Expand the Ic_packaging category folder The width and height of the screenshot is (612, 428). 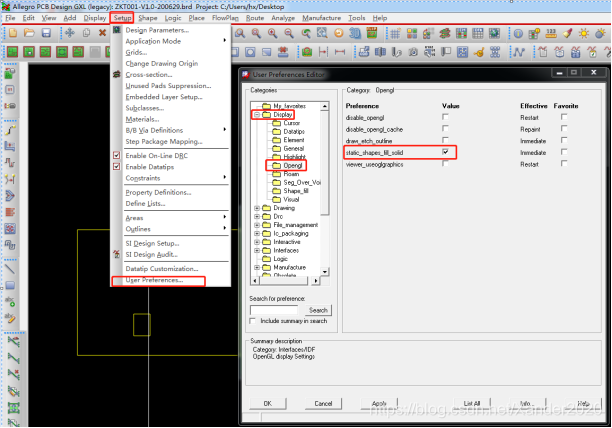(x=257, y=234)
